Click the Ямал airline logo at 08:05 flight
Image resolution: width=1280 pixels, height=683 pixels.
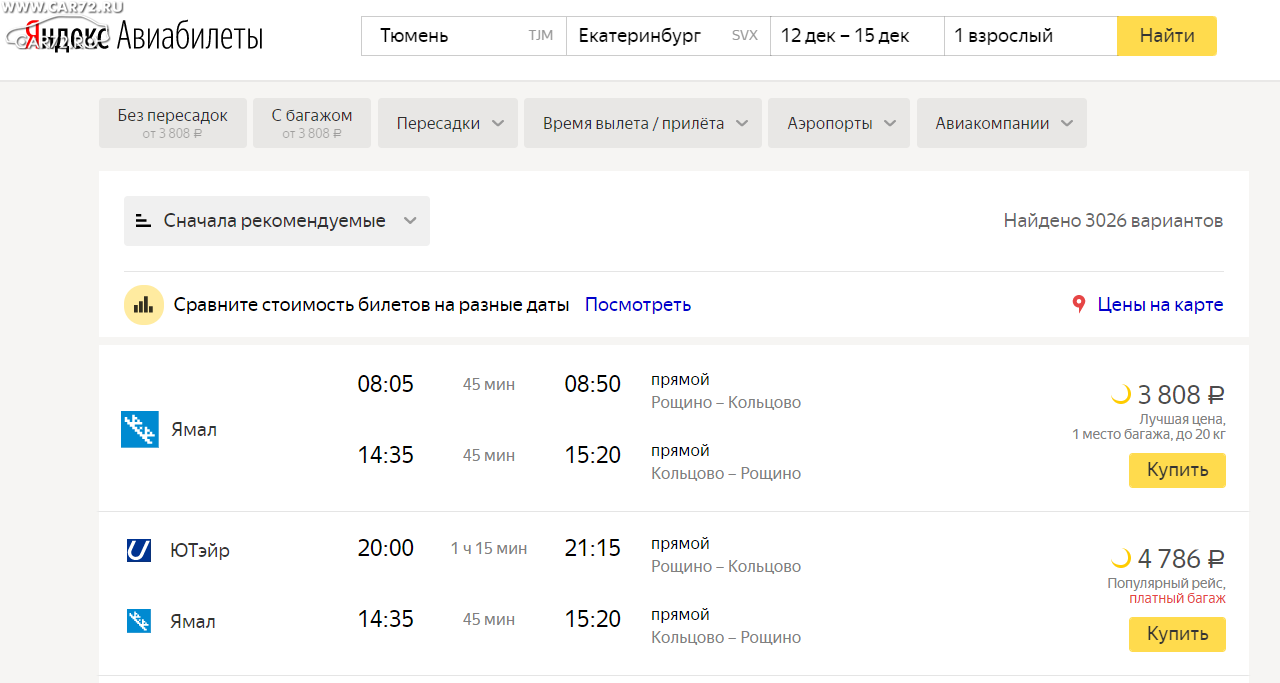click(x=140, y=429)
